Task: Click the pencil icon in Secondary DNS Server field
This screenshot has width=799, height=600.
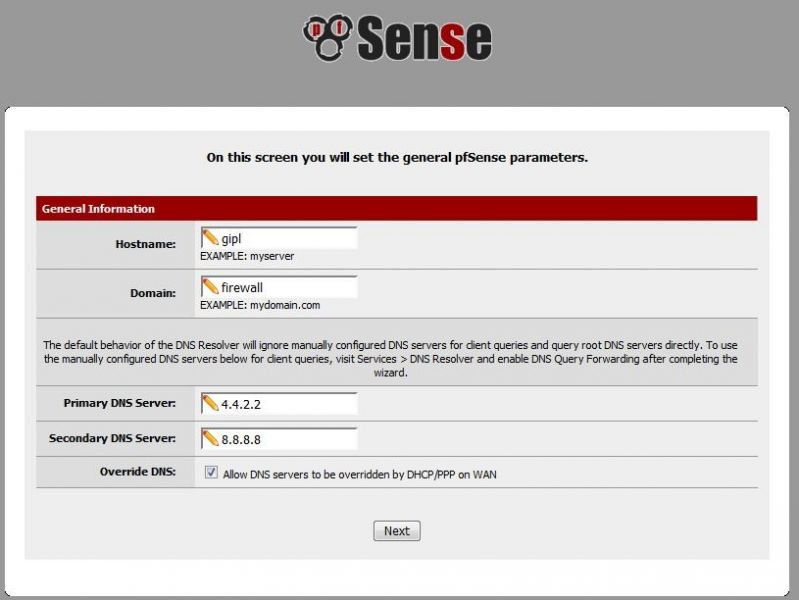Action: point(210,438)
